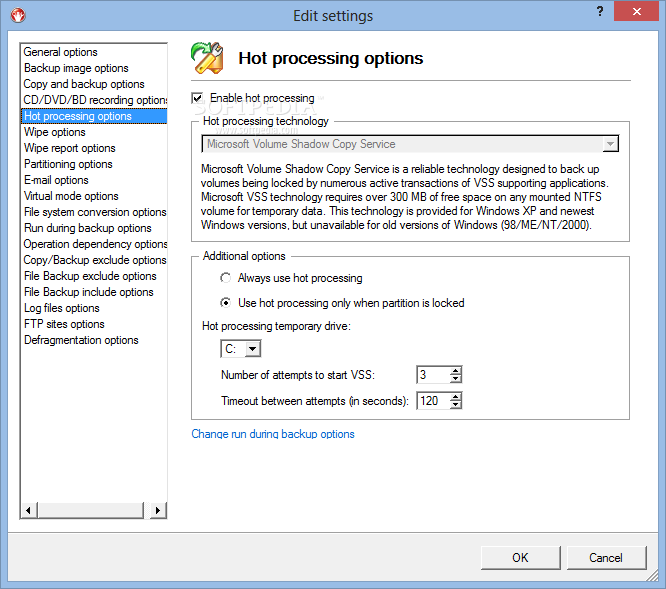Open the help question mark button
666x589 pixels.
(599, 11)
